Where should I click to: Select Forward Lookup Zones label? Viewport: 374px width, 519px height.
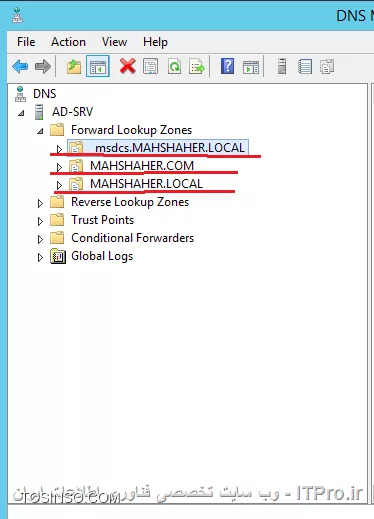pyautogui.click(x=131, y=130)
